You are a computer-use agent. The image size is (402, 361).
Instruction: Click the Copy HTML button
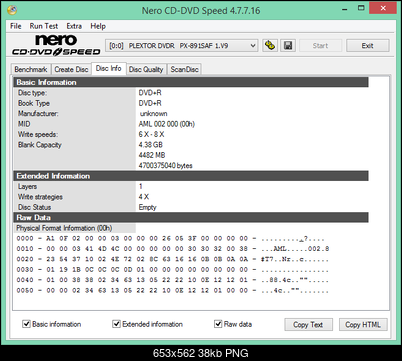click(x=363, y=324)
